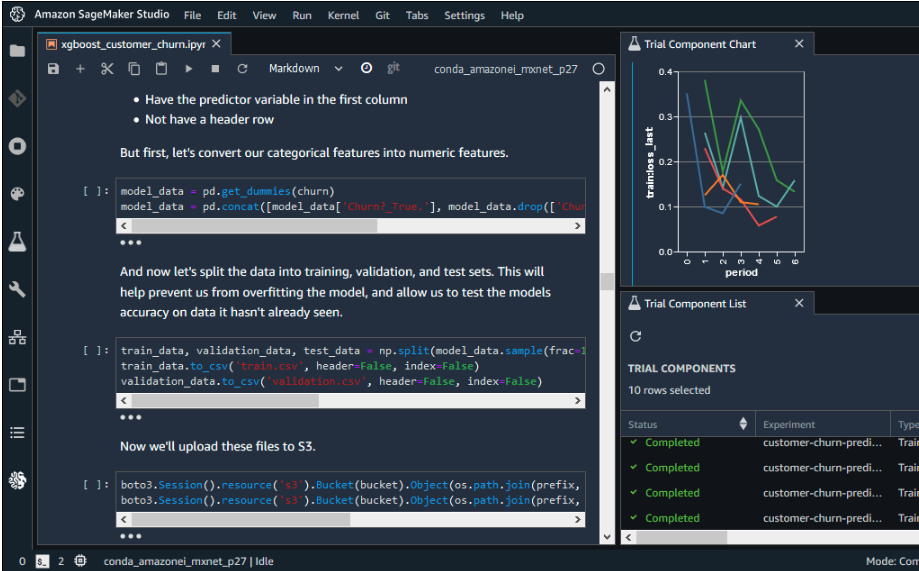Viewport: 919px width, 571px height.
Task: Open the Git sidebar panel icon
Action: coord(17,98)
